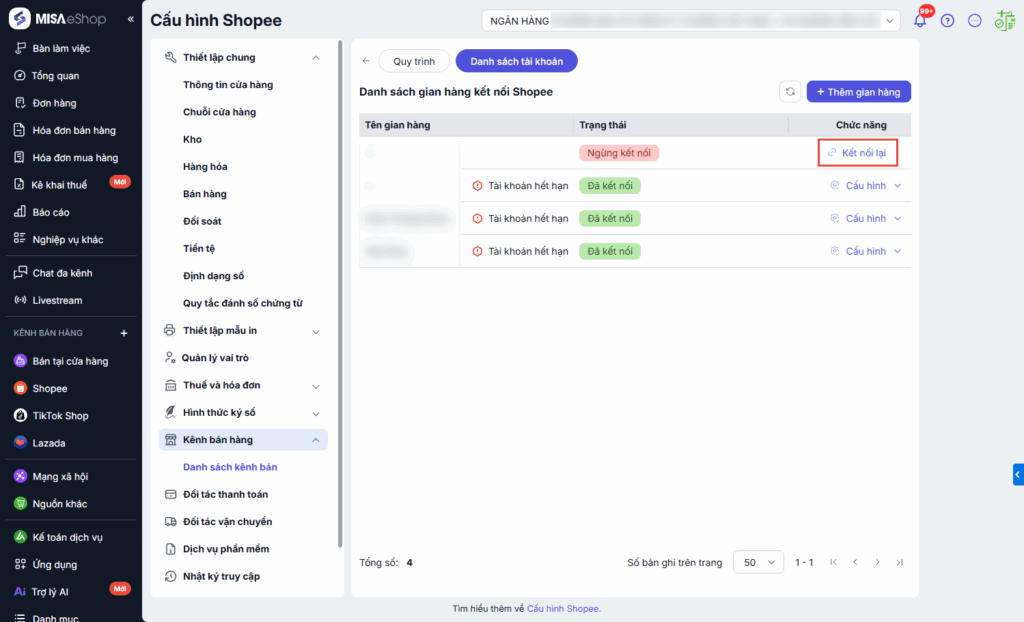Open Livestream from the sidebar

pyautogui.click(x=57, y=300)
